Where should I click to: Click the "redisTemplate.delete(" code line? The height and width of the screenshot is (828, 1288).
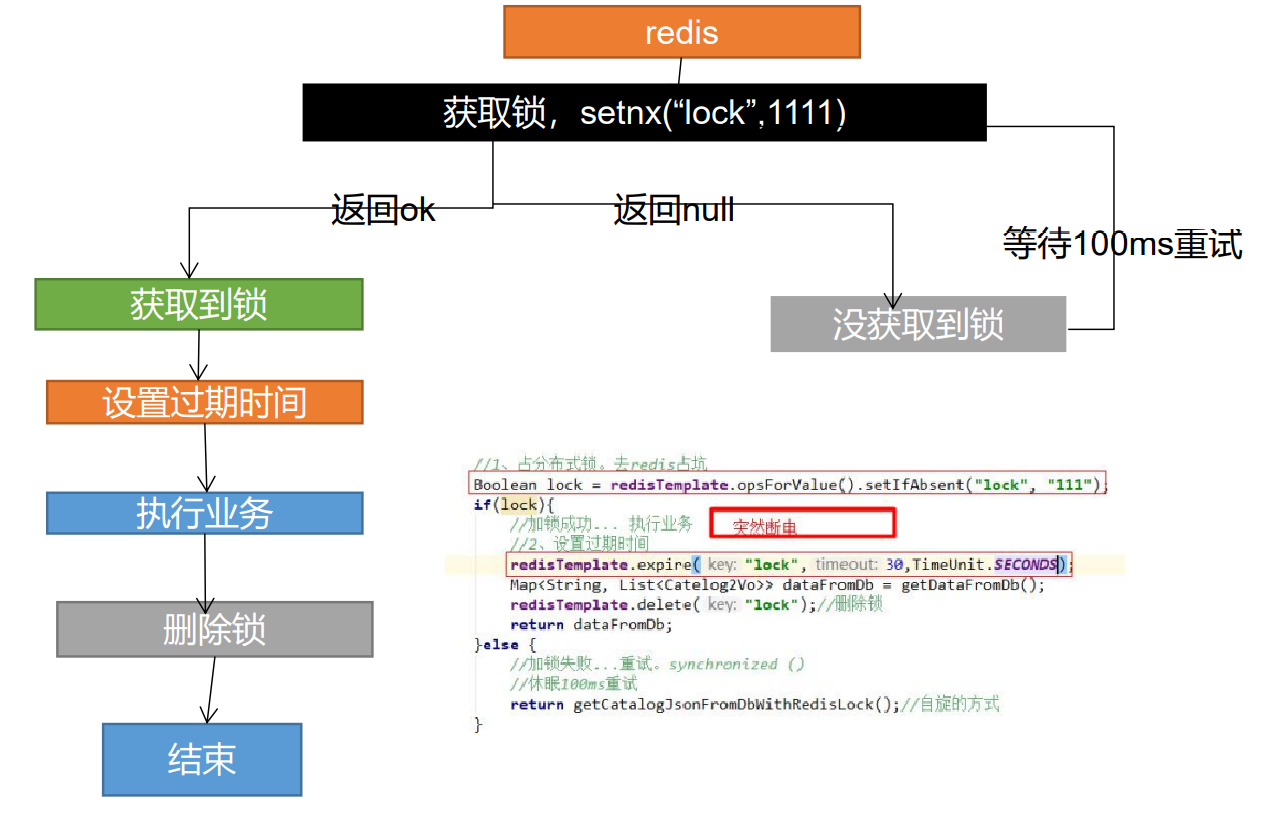696,605
